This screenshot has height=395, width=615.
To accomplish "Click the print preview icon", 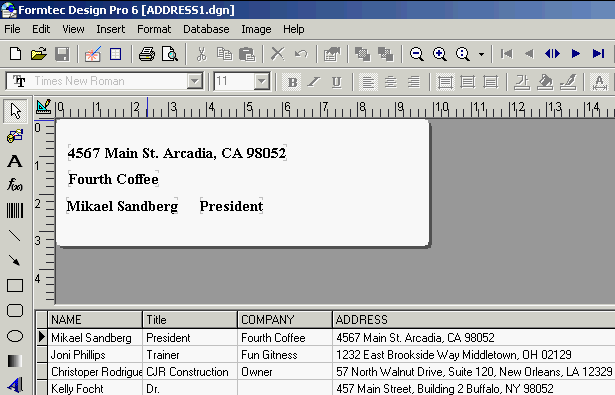I will tap(170, 54).
